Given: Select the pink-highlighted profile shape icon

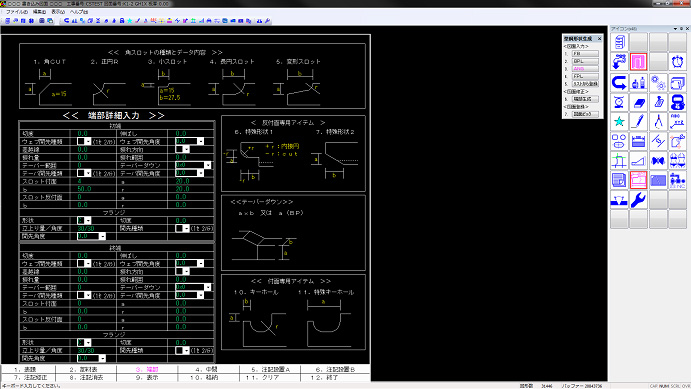Looking at the screenshot, I should (x=638, y=61).
